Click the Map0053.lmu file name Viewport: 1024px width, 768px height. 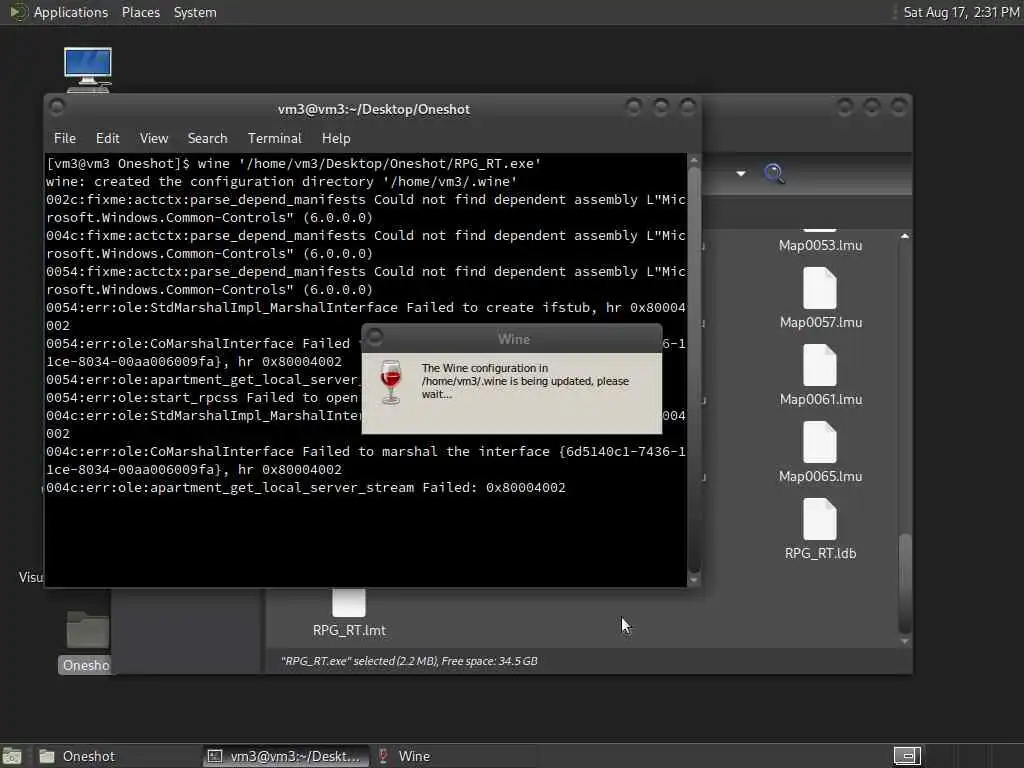[820, 246]
